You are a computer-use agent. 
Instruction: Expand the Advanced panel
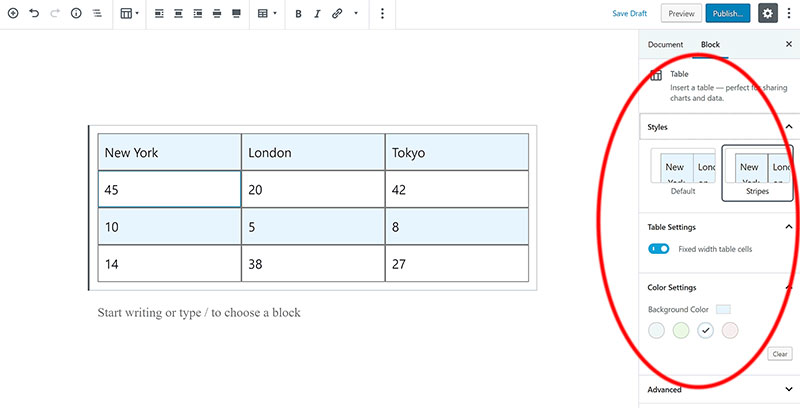(x=720, y=390)
